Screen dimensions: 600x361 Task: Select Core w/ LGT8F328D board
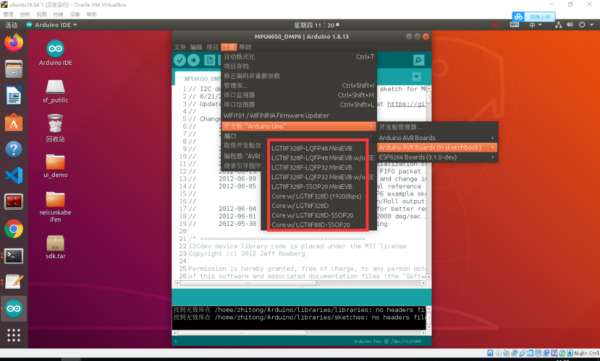tap(318, 206)
